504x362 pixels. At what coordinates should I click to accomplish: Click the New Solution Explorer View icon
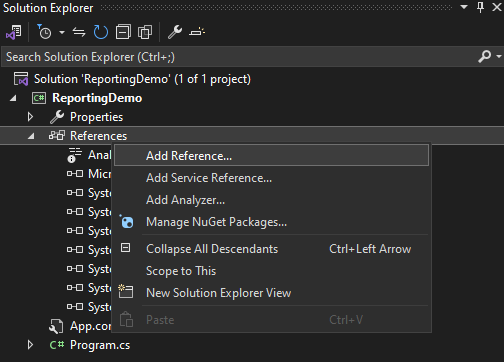[x=126, y=291]
